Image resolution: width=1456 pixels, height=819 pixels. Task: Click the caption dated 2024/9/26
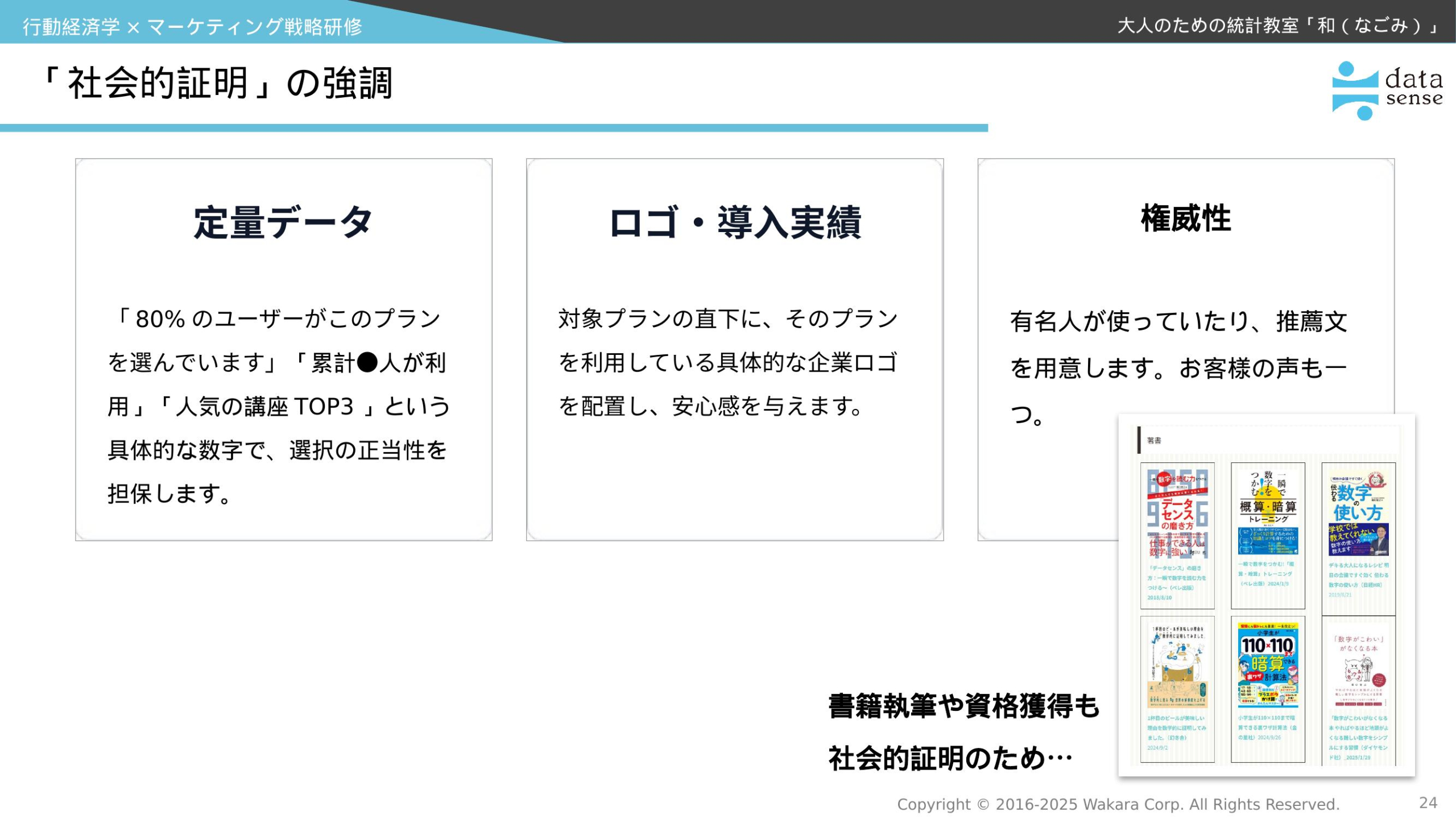[x=1268, y=727]
